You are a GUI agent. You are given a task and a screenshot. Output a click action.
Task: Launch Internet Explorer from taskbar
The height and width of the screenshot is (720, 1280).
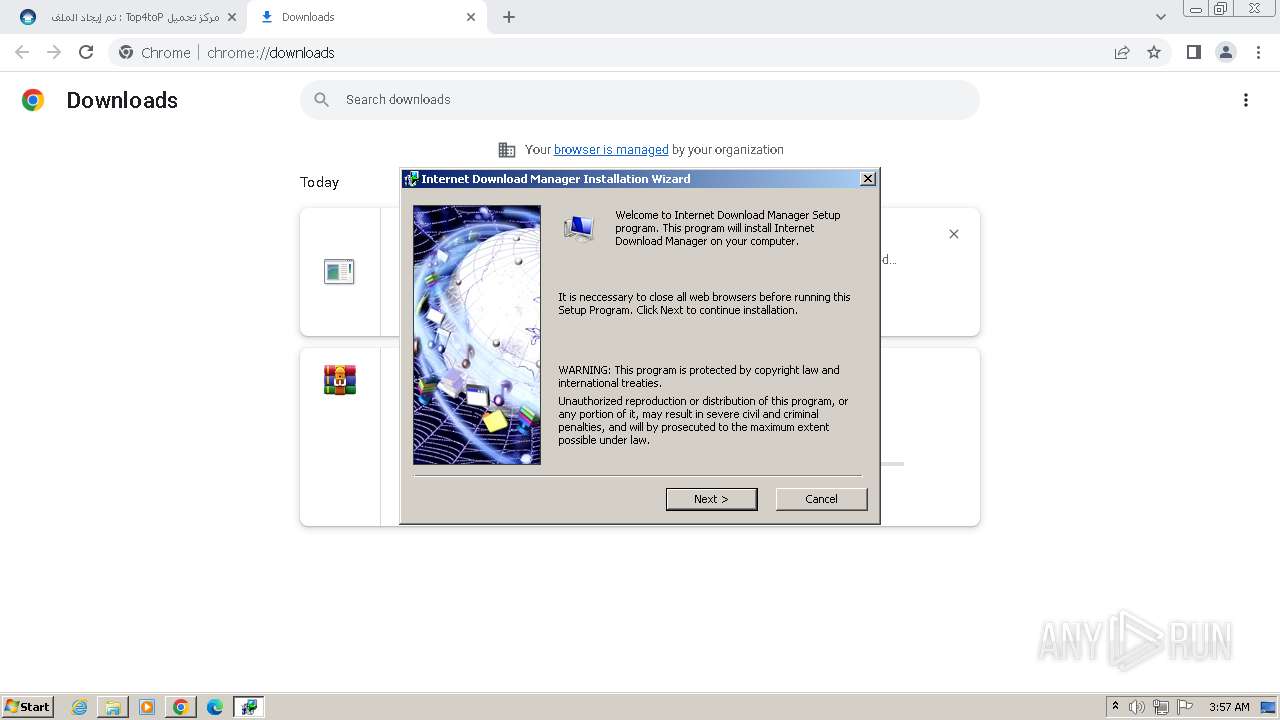pos(80,707)
